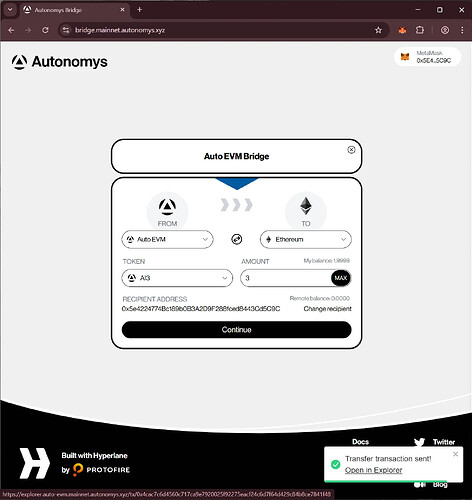
Task: Focus the amount input field
Action: 286,278
